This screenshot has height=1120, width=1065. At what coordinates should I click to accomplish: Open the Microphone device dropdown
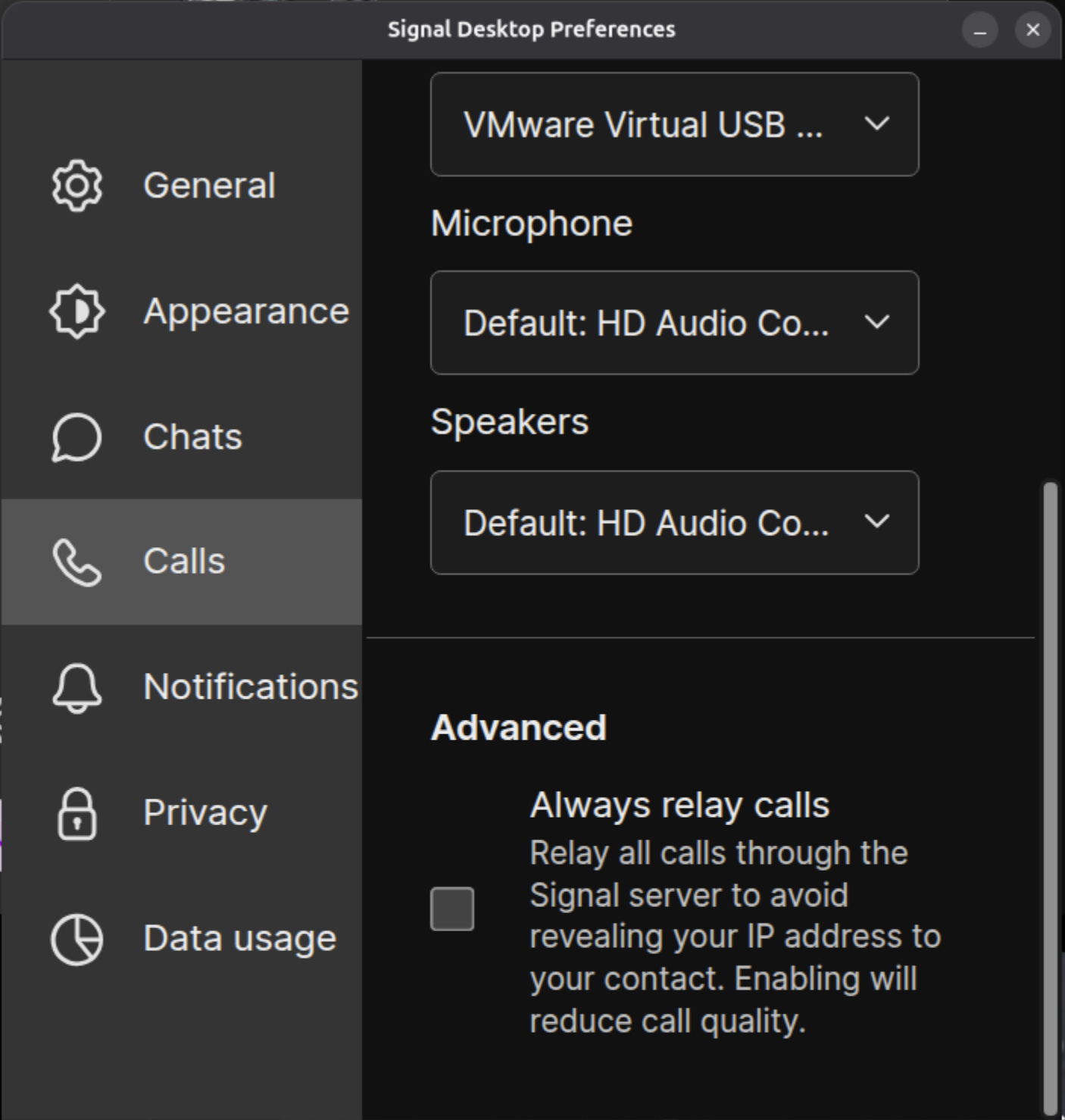click(674, 323)
